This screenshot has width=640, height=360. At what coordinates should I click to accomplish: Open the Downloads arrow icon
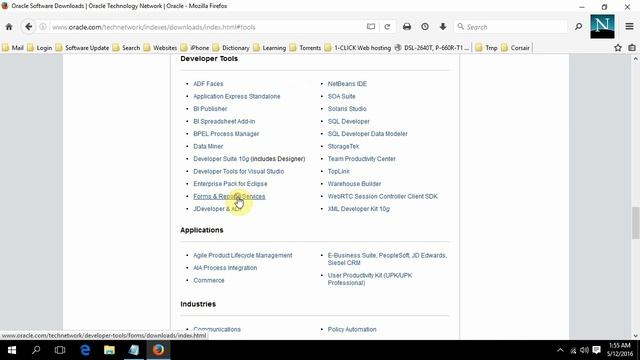(443, 27)
